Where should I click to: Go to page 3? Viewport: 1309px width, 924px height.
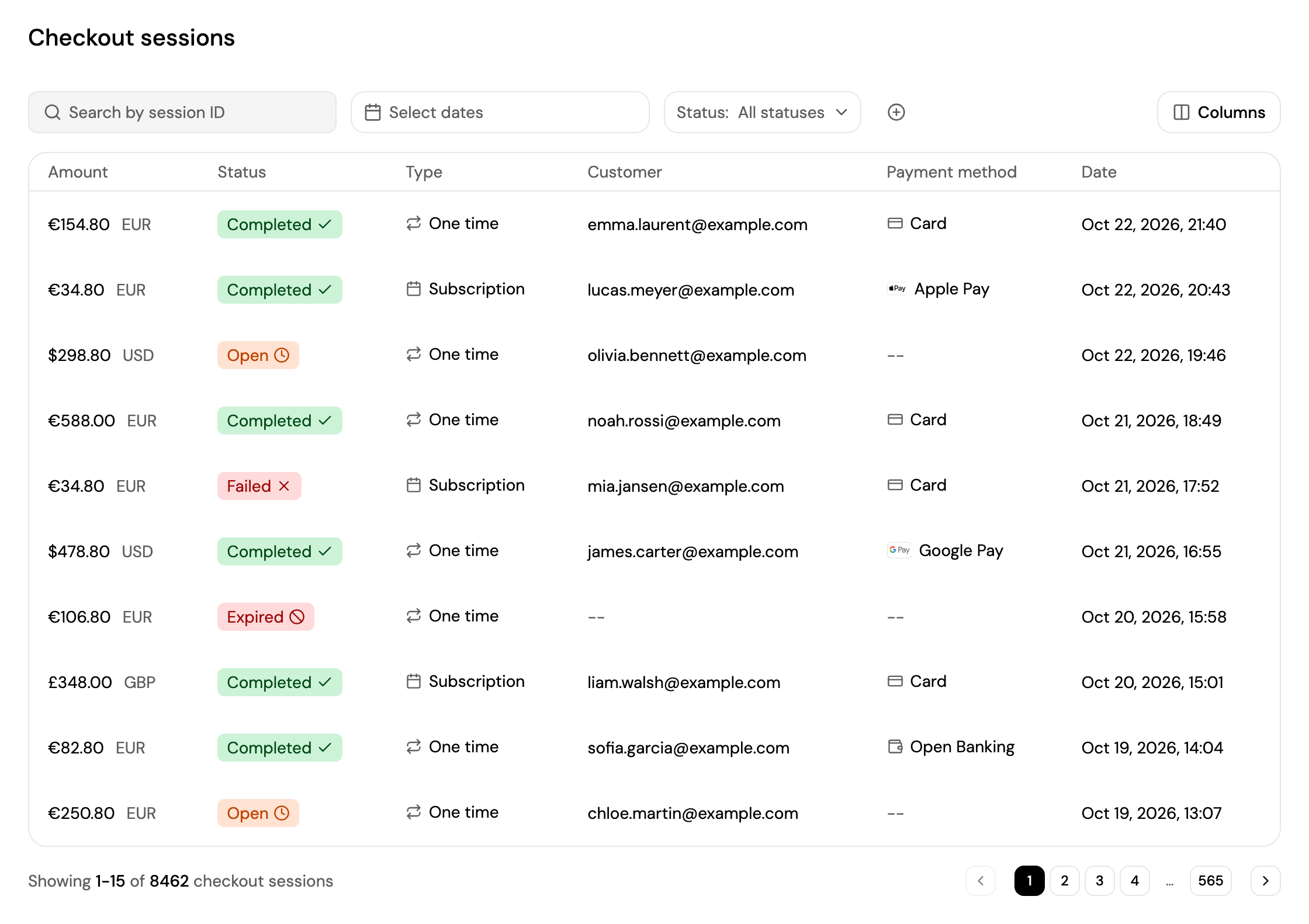coord(1099,881)
